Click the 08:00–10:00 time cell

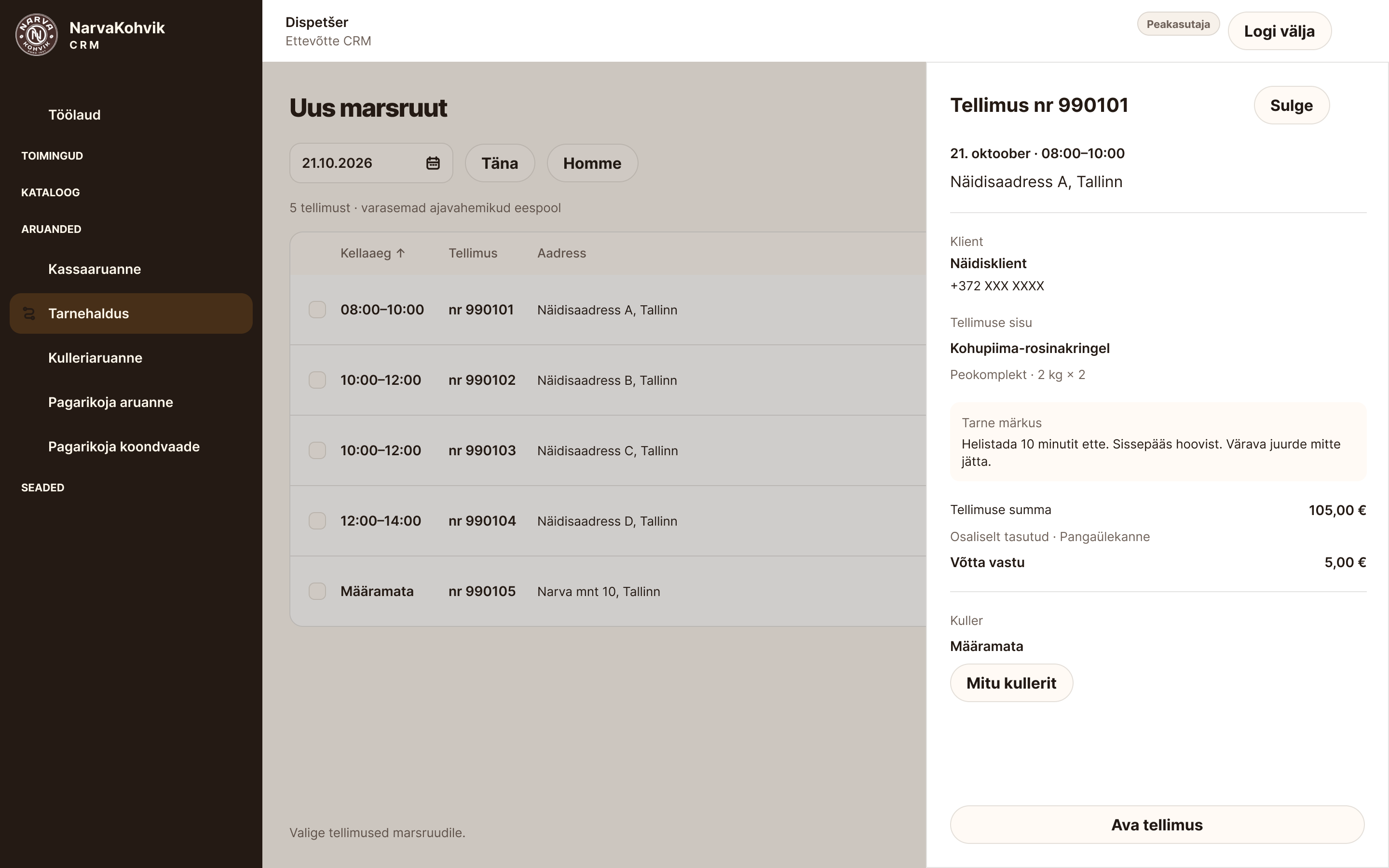(x=382, y=310)
